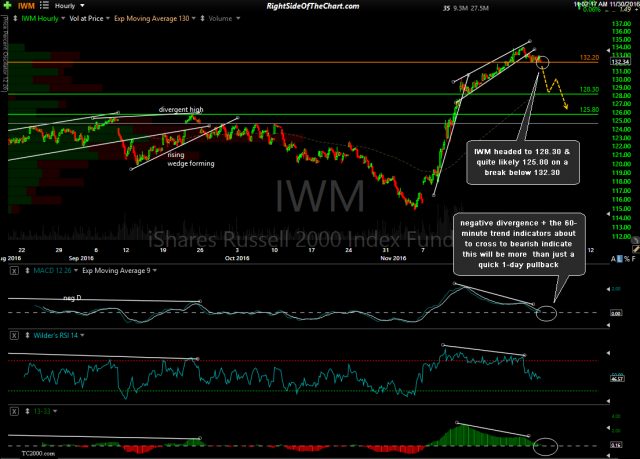Image resolution: width=640 pixels, height=459 pixels.
Task: Click the move icon beside MACD 12 26
Action: coord(27,271)
